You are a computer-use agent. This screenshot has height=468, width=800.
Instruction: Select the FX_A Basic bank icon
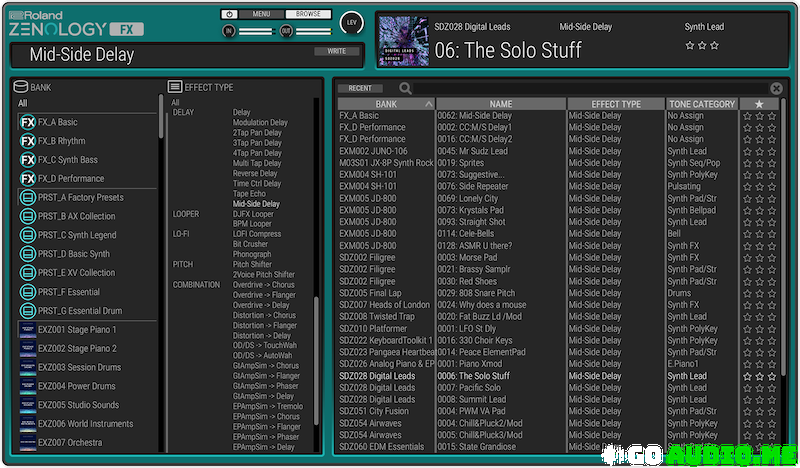[28, 122]
